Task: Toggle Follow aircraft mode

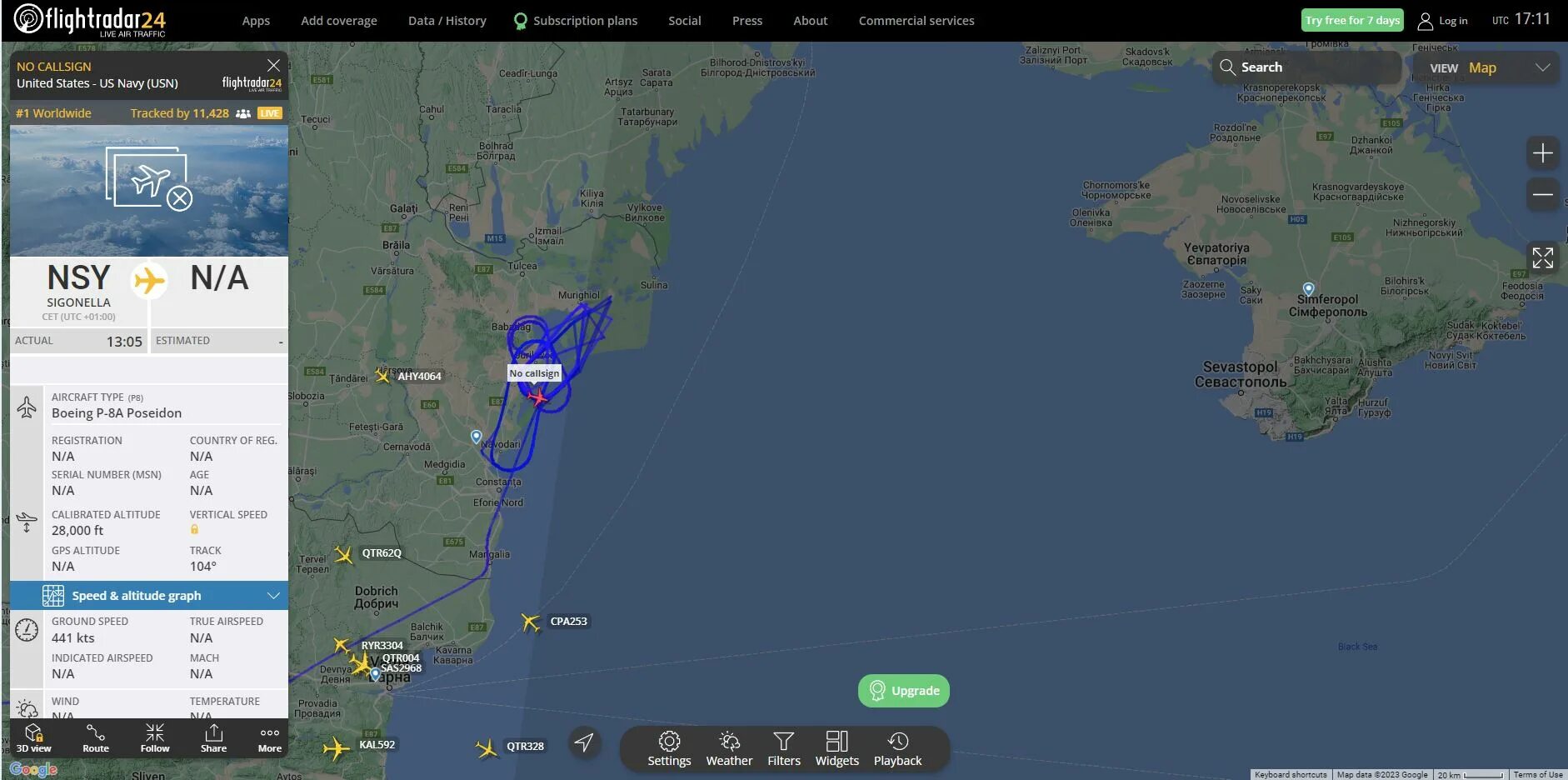Action: coord(155,737)
